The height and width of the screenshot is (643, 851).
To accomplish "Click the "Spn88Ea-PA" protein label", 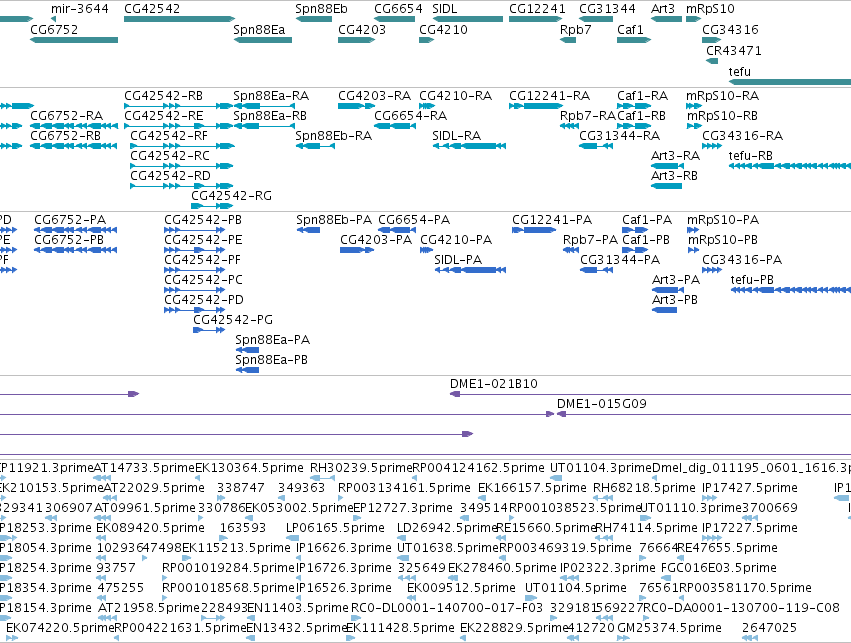I will (x=272, y=340).
